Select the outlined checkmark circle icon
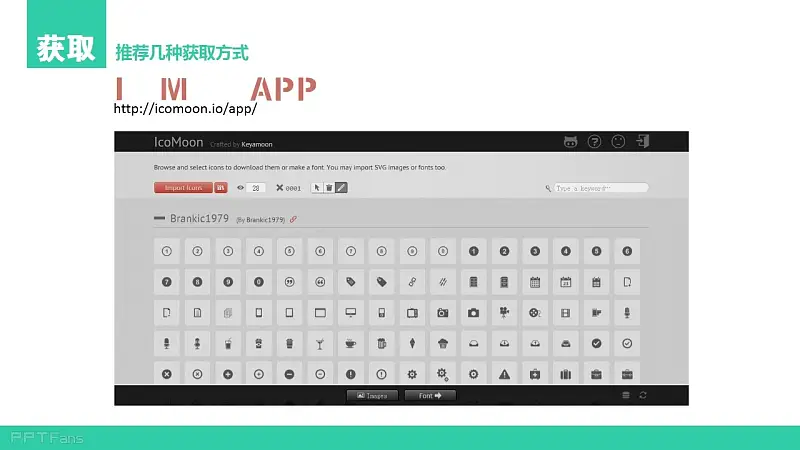This screenshot has width=800, height=450. tap(627, 343)
